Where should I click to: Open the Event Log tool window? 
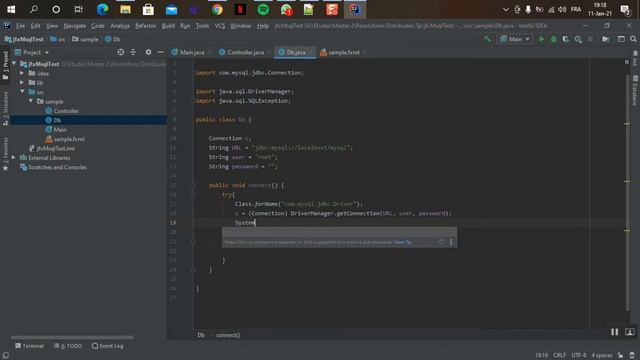[108, 346]
